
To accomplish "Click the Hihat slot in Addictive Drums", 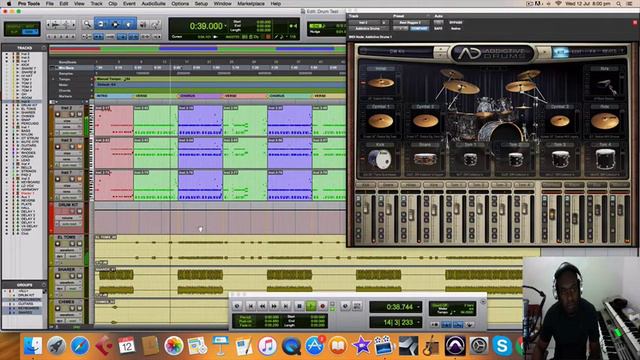I will [x=380, y=83].
